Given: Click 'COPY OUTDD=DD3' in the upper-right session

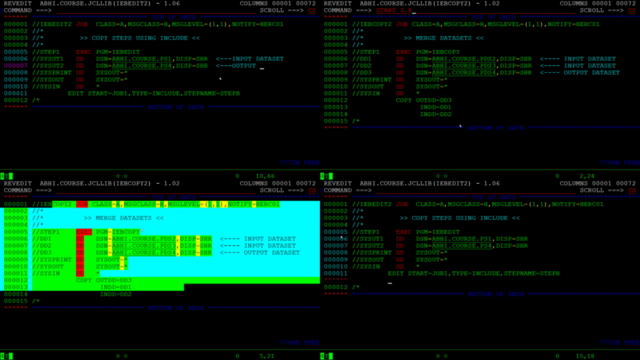Looking at the screenshot, I should tap(424, 100).
